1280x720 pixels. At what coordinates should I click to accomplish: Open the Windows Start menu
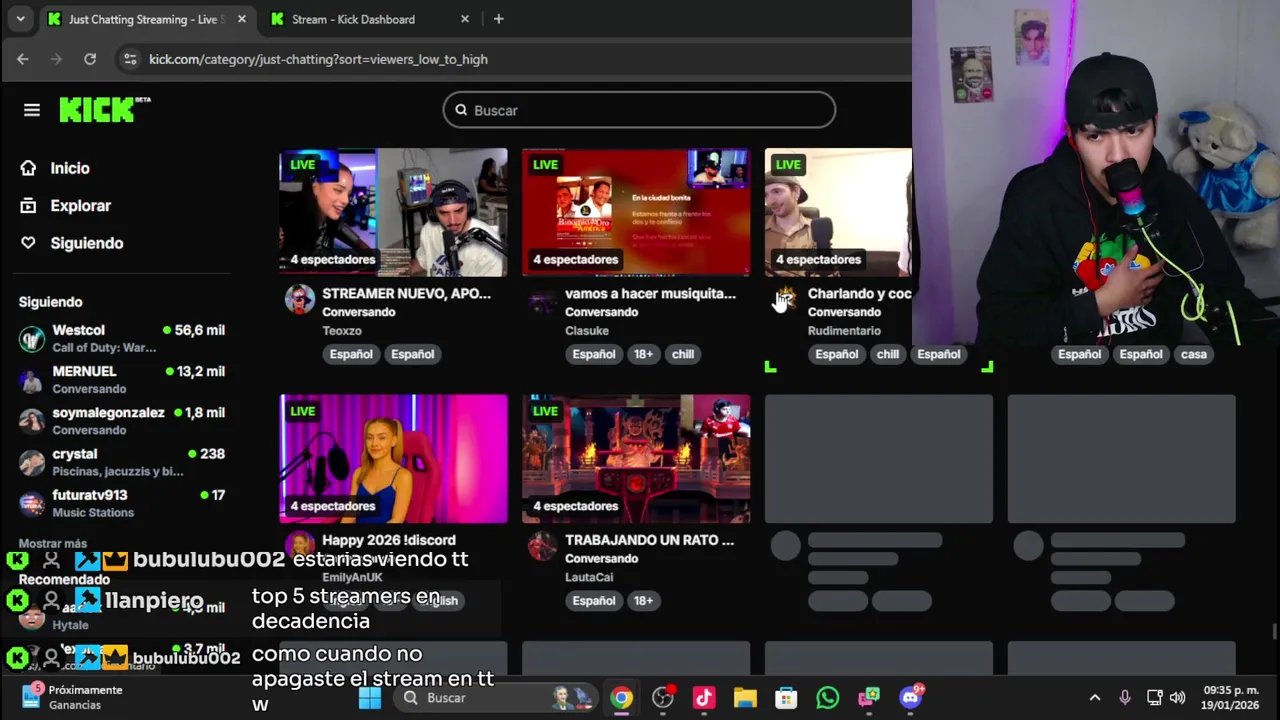click(370, 698)
